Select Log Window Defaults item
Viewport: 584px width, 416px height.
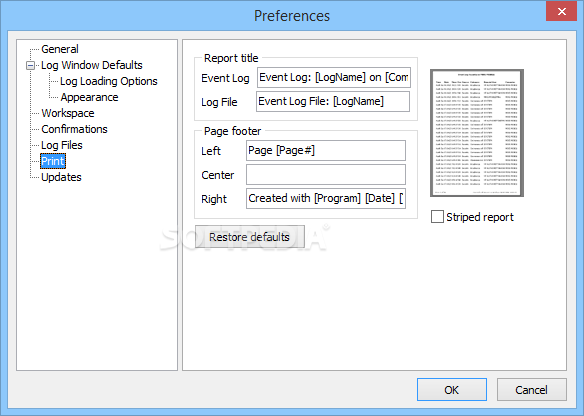(91, 65)
